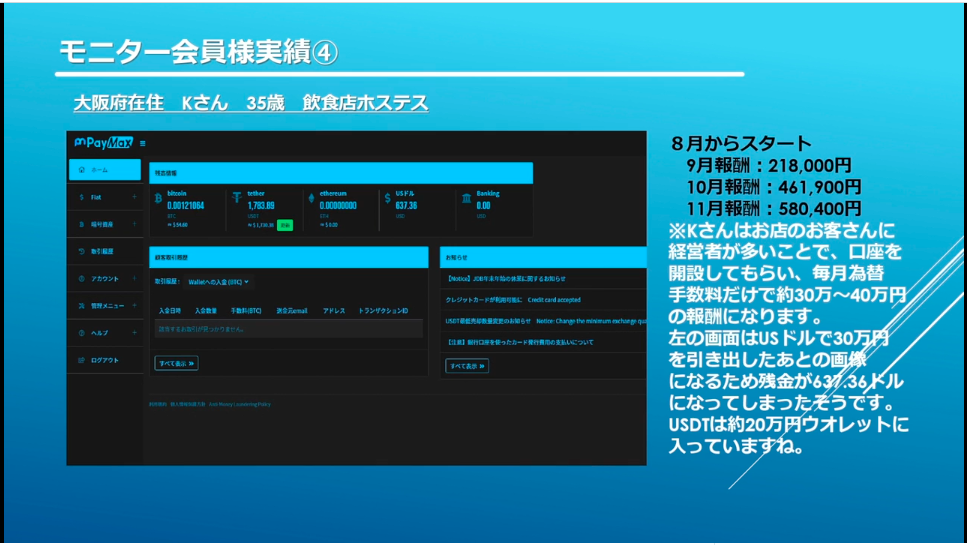Viewport: 967px width, 545px height.
Task: Expand the ヘルプ menu plus sign
Action: tap(134, 333)
